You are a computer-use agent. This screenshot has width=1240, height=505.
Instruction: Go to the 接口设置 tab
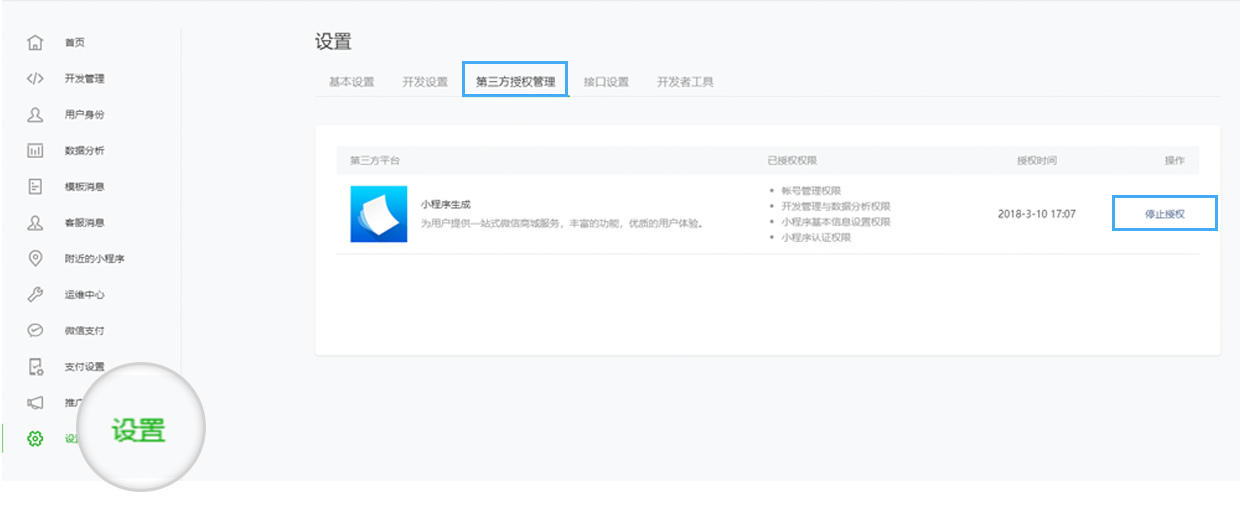tap(606, 82)
